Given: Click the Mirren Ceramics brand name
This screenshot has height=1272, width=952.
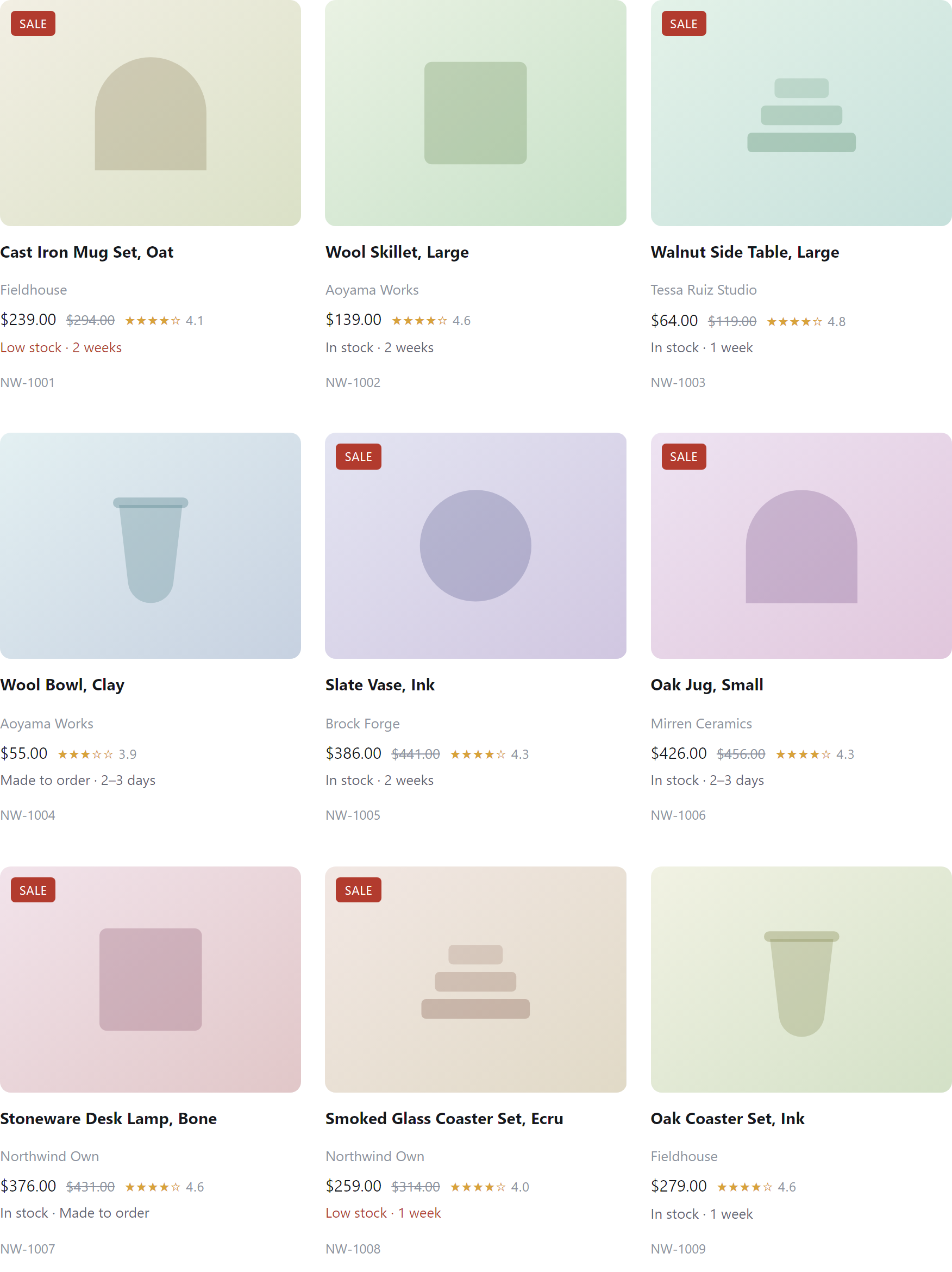Looking at the screenshot, I should tap(701, 724).
